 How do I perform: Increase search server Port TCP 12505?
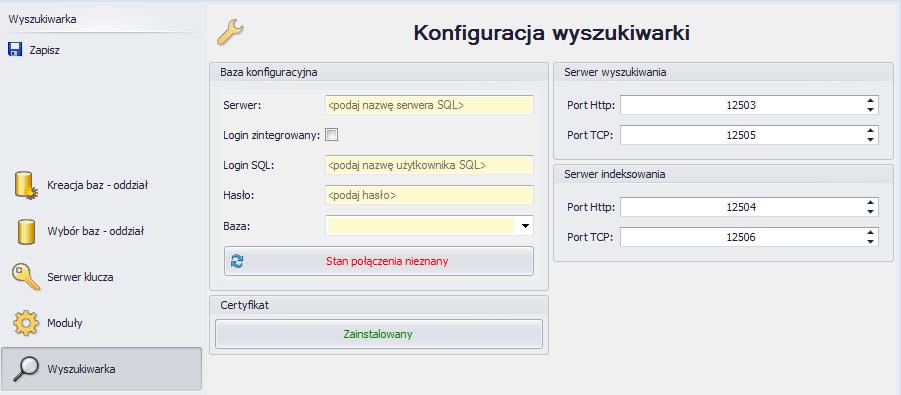[871, 131]
